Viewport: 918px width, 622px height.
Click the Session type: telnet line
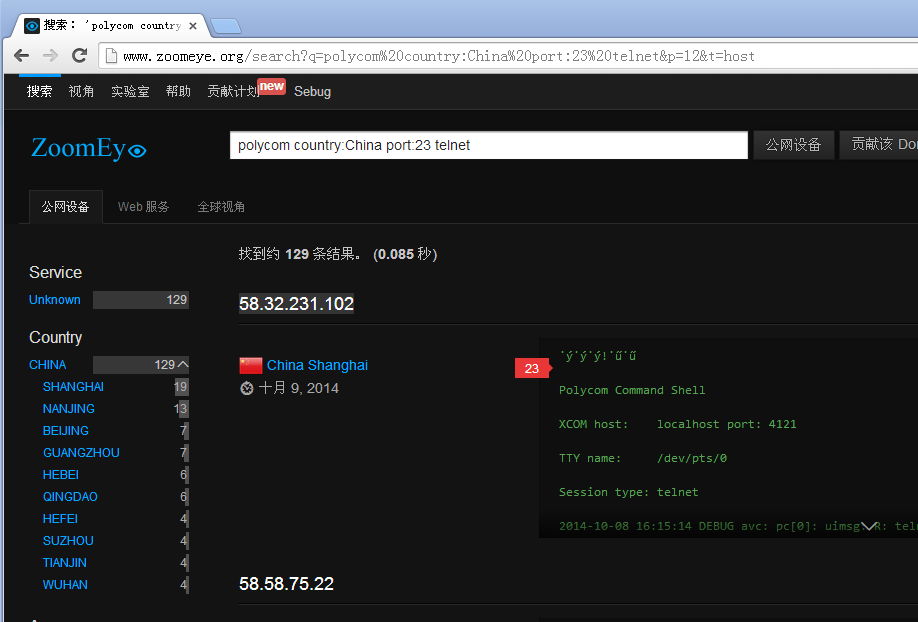[629, 492]
